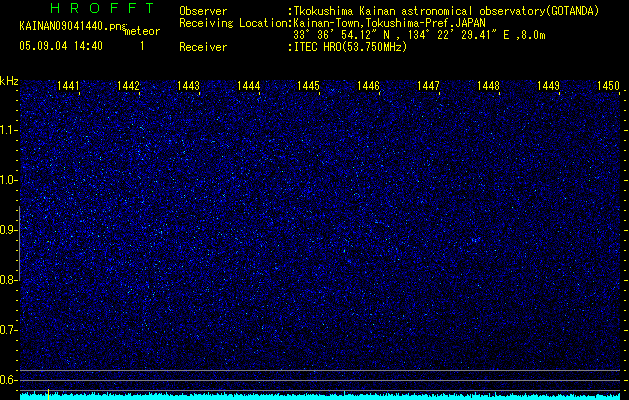Click time axis label 1443
Viewport: 629px width, 400px height.
(x=189, y=86)
